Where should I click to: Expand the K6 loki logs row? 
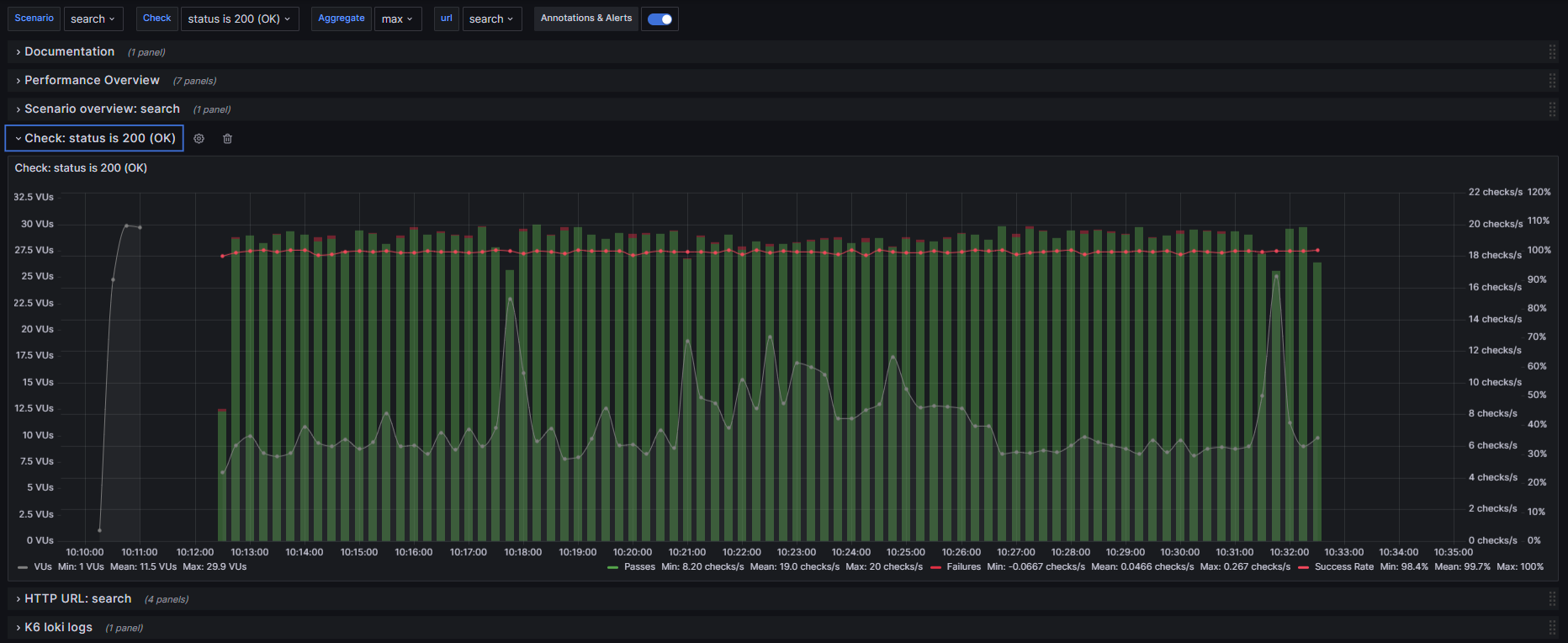58,628
